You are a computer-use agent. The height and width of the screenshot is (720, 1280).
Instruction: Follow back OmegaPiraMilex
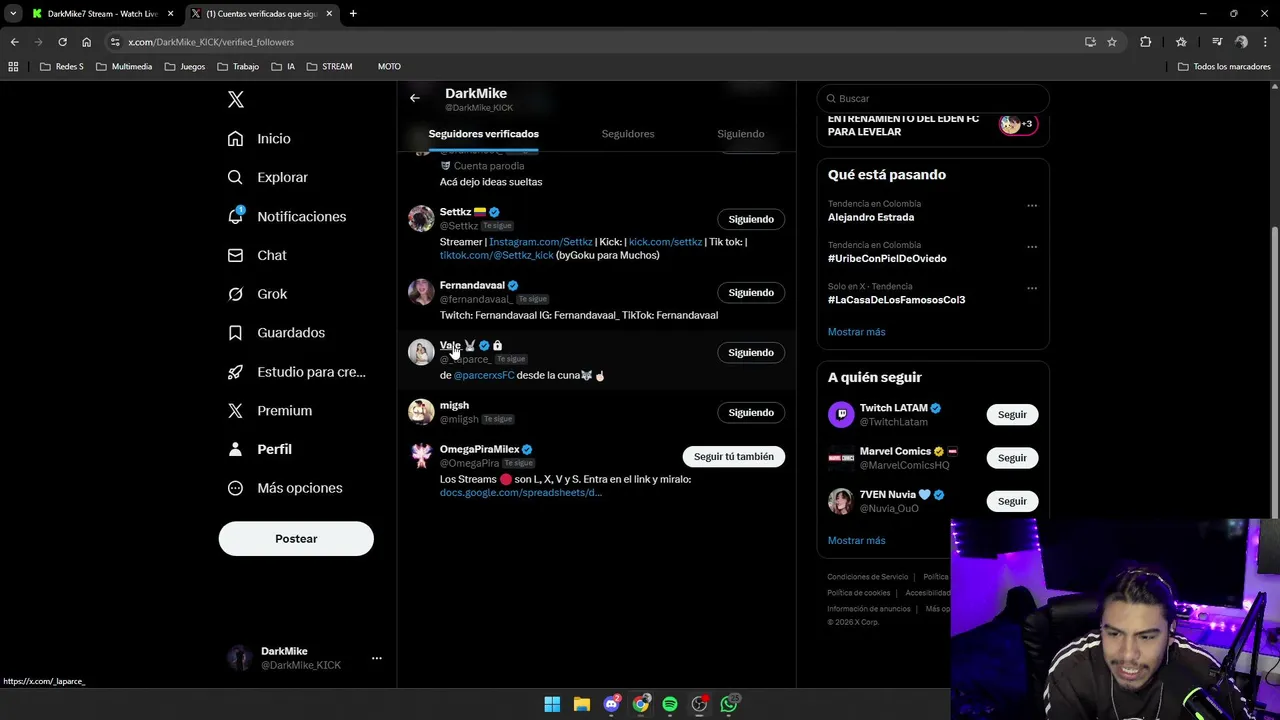734,457
